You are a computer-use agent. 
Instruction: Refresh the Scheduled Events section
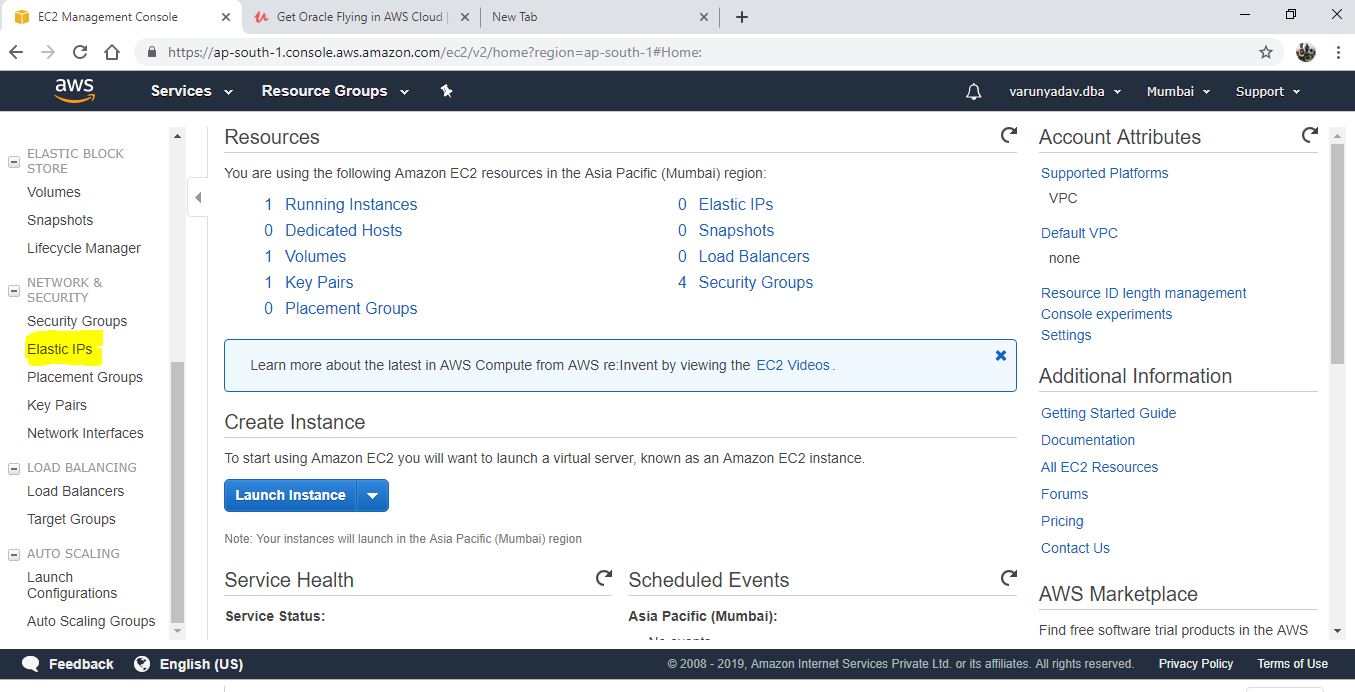[x=1008, y=578]
